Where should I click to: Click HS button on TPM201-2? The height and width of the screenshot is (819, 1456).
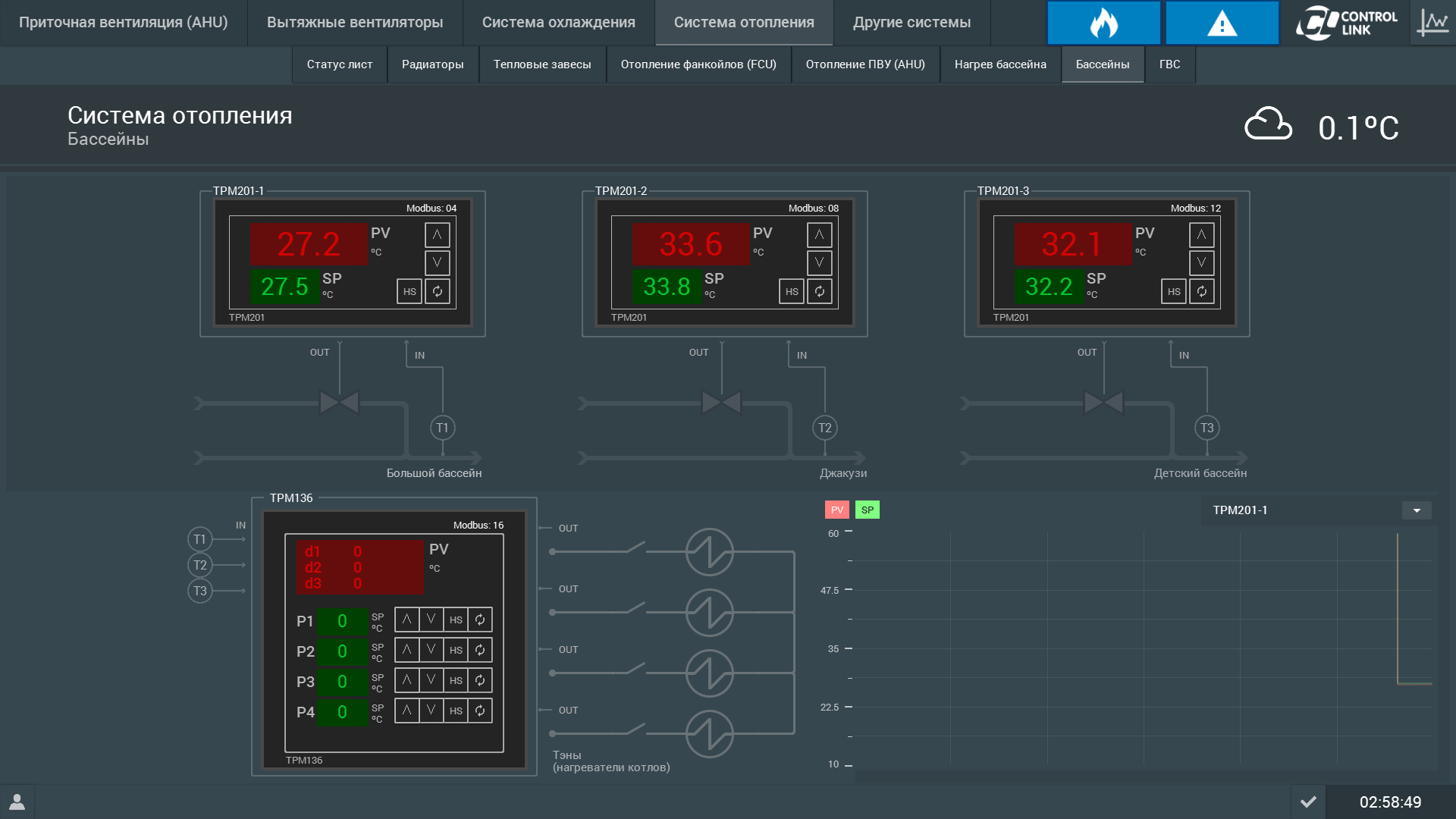coord(792,291)
